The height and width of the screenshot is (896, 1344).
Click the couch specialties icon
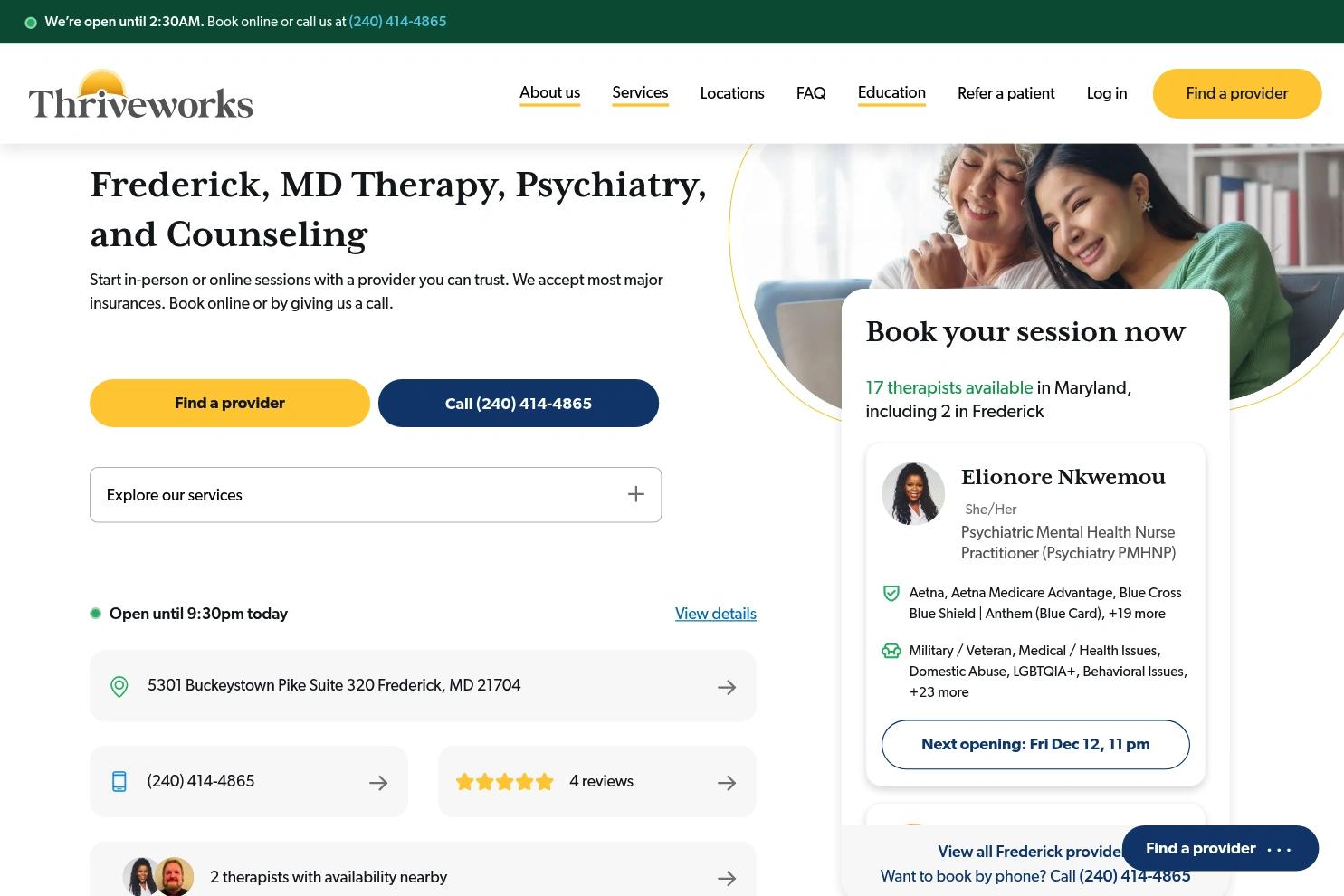pyautogui.click(x=891, y=651)
